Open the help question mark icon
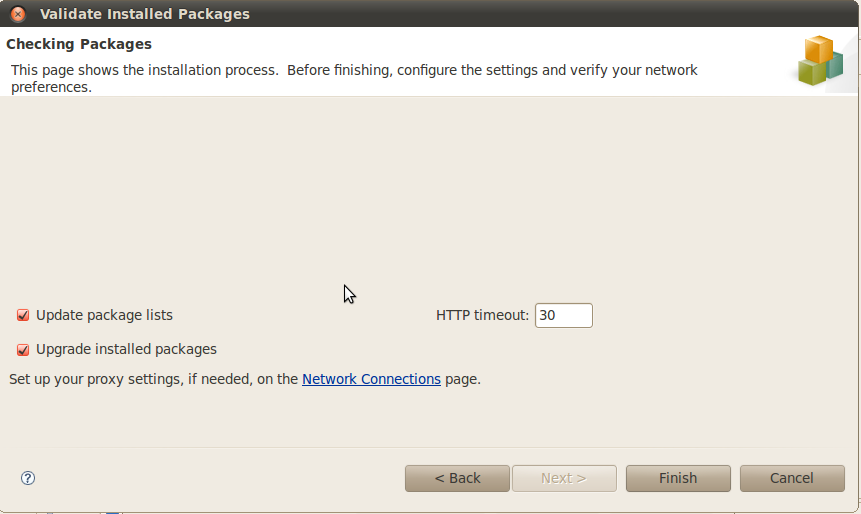861x514 pixels. pos(27,478)
